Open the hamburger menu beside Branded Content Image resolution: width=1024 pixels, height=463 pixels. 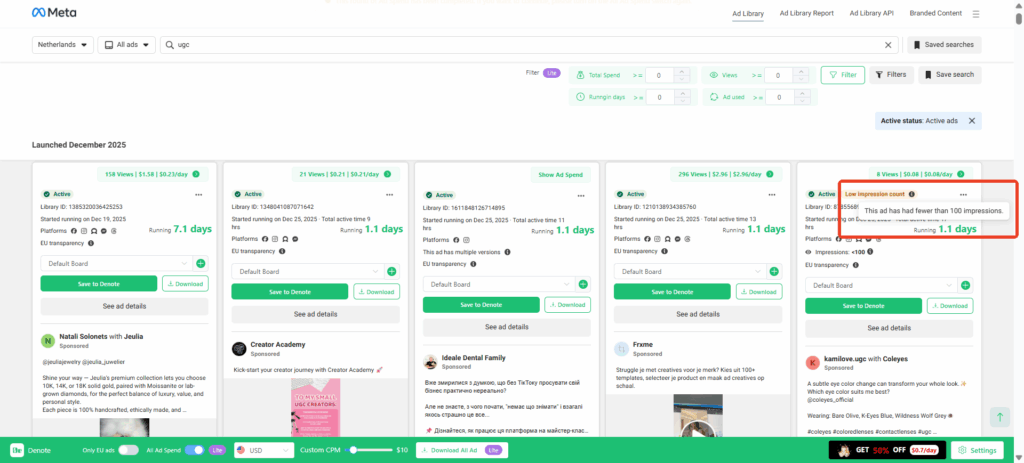click(x=976, y=14)
